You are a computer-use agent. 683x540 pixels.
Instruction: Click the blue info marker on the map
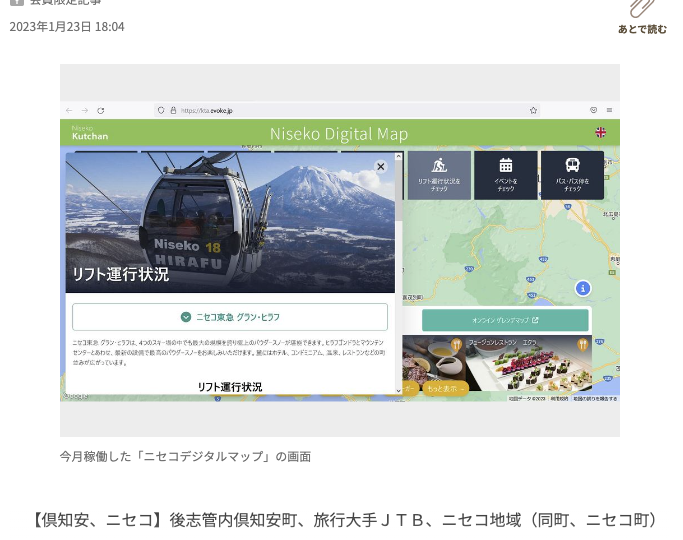[x=583, y=288]
